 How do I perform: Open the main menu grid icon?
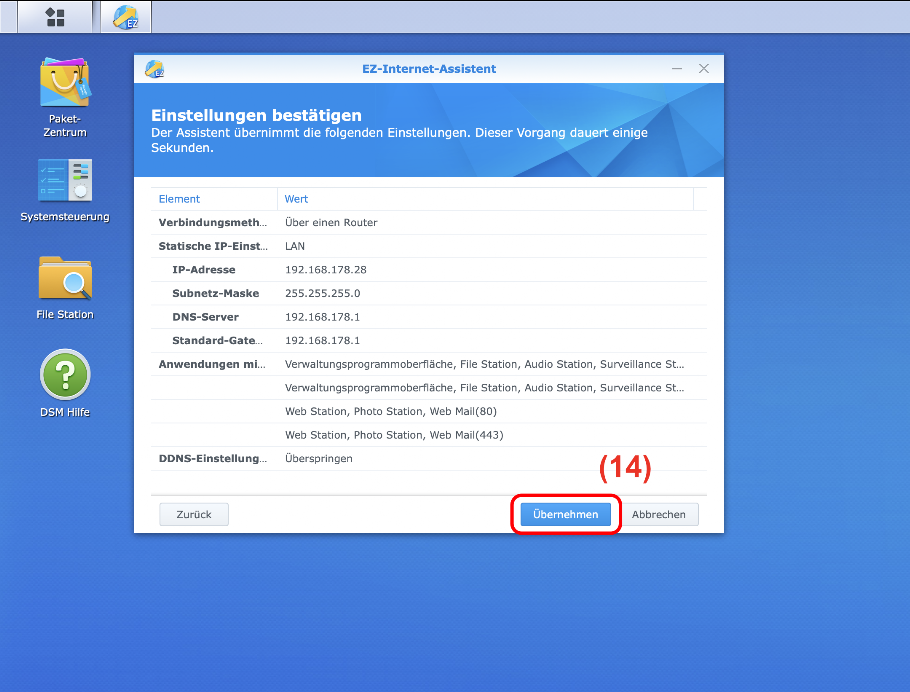55,17
